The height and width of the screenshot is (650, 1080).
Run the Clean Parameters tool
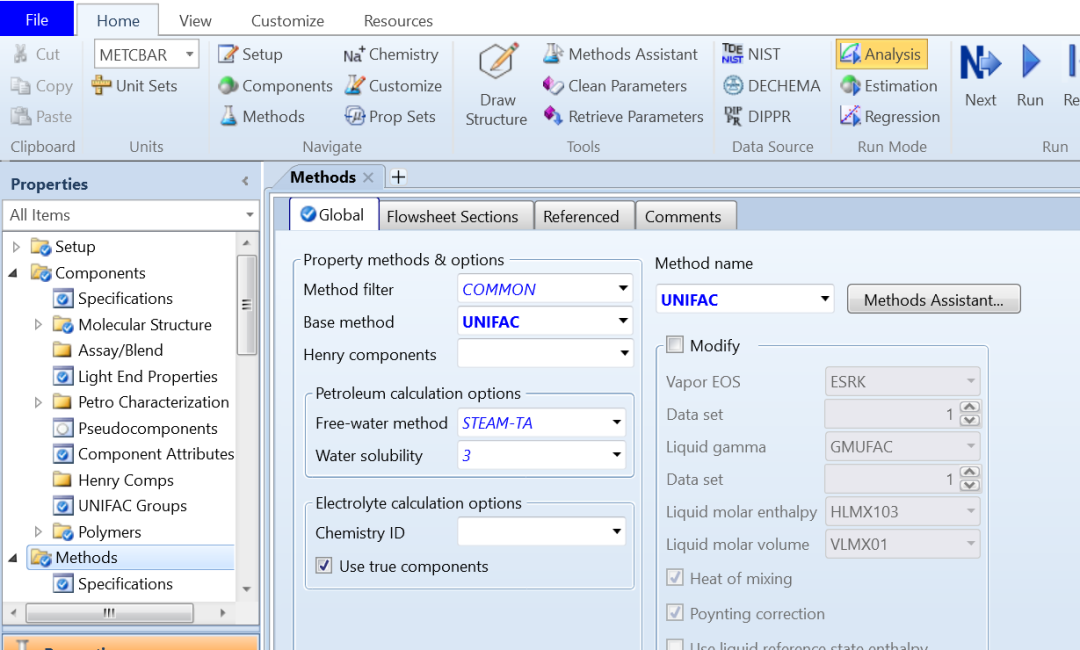coord(614,86)
